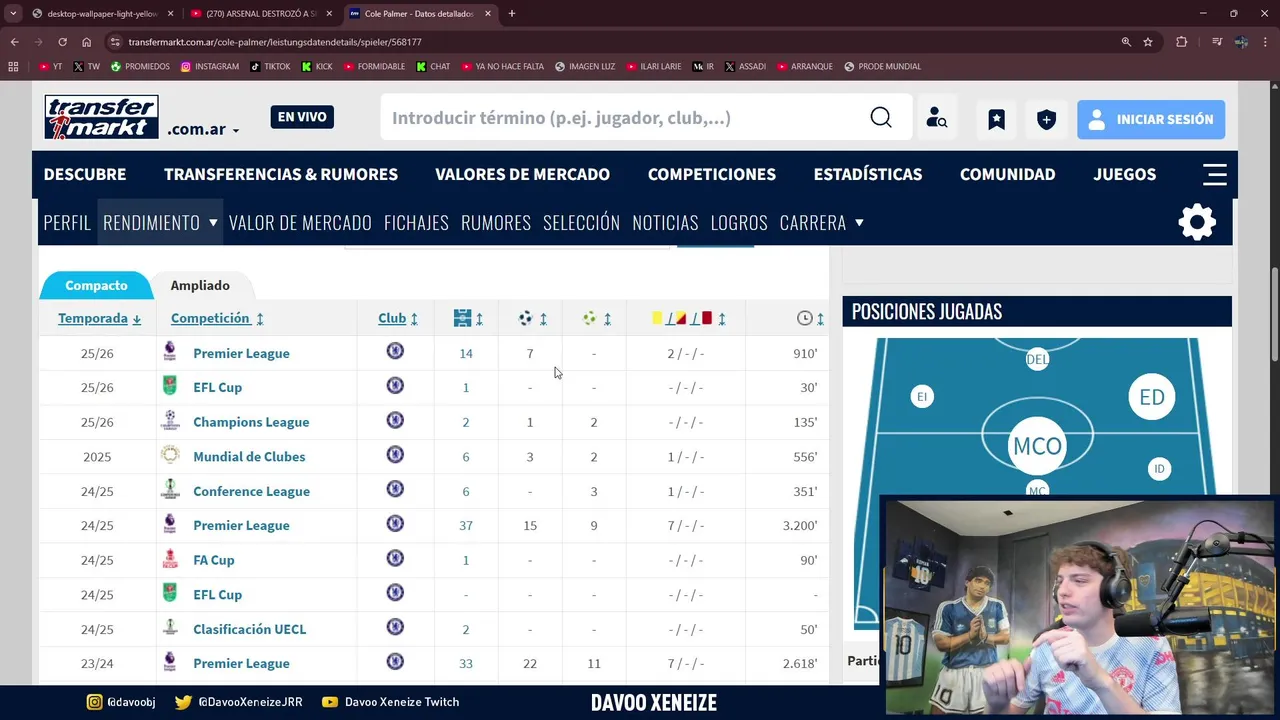This screenshot has height=720, width=1280.
Task: Open the Mundial de Clubes link
Action: pos(249,456)
